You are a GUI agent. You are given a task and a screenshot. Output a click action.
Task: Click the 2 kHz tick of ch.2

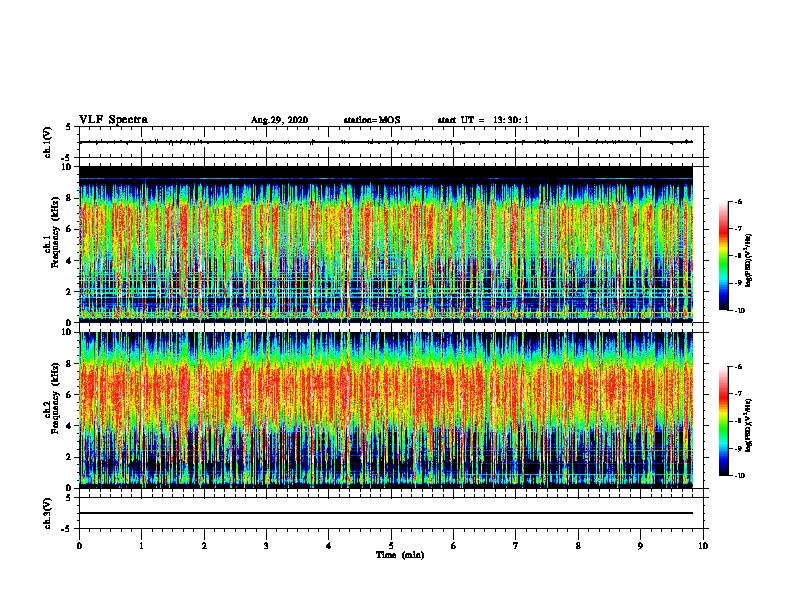(x=70, y=457)
